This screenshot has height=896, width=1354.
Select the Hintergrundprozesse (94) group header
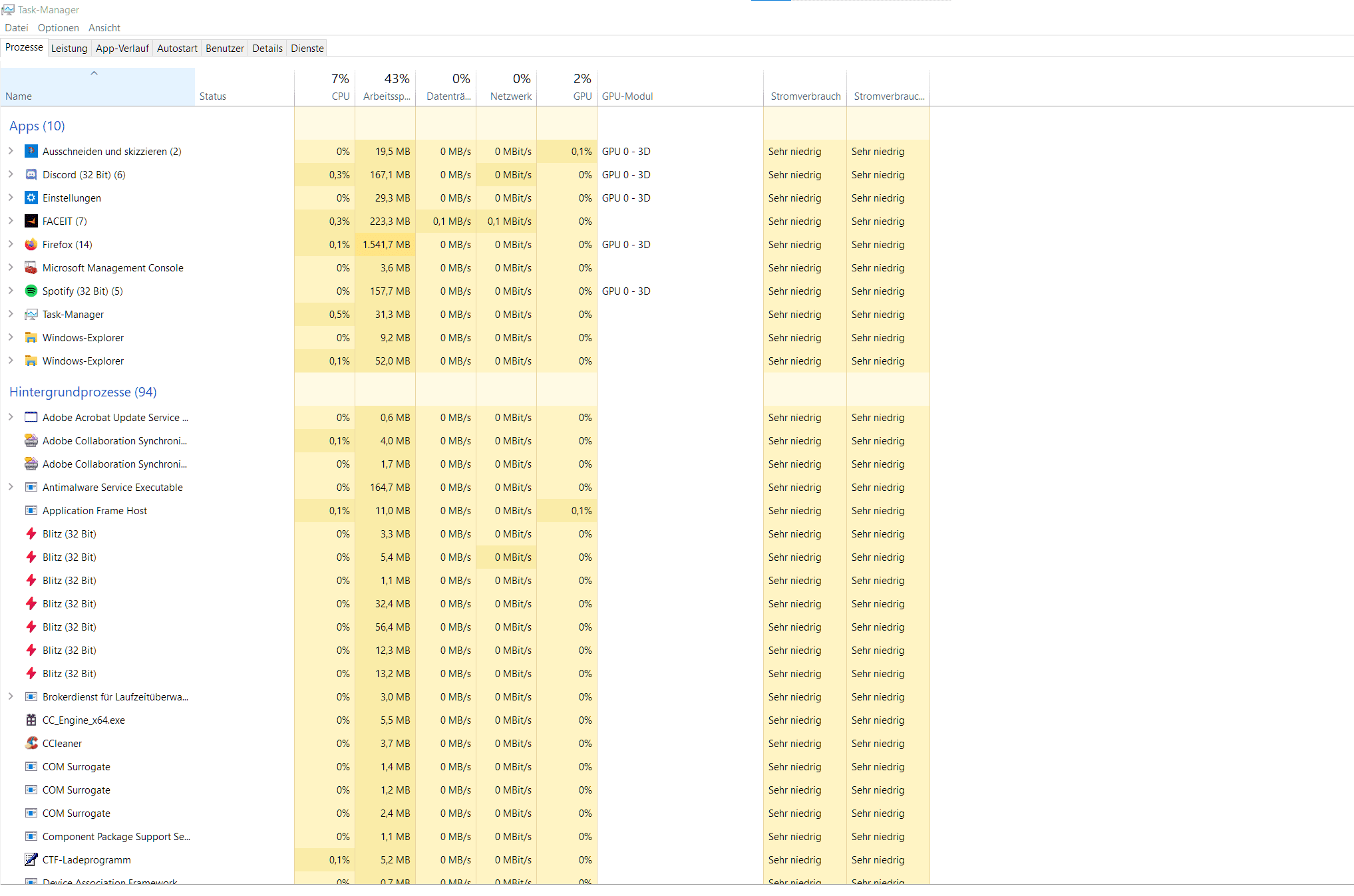click(83, 392)
